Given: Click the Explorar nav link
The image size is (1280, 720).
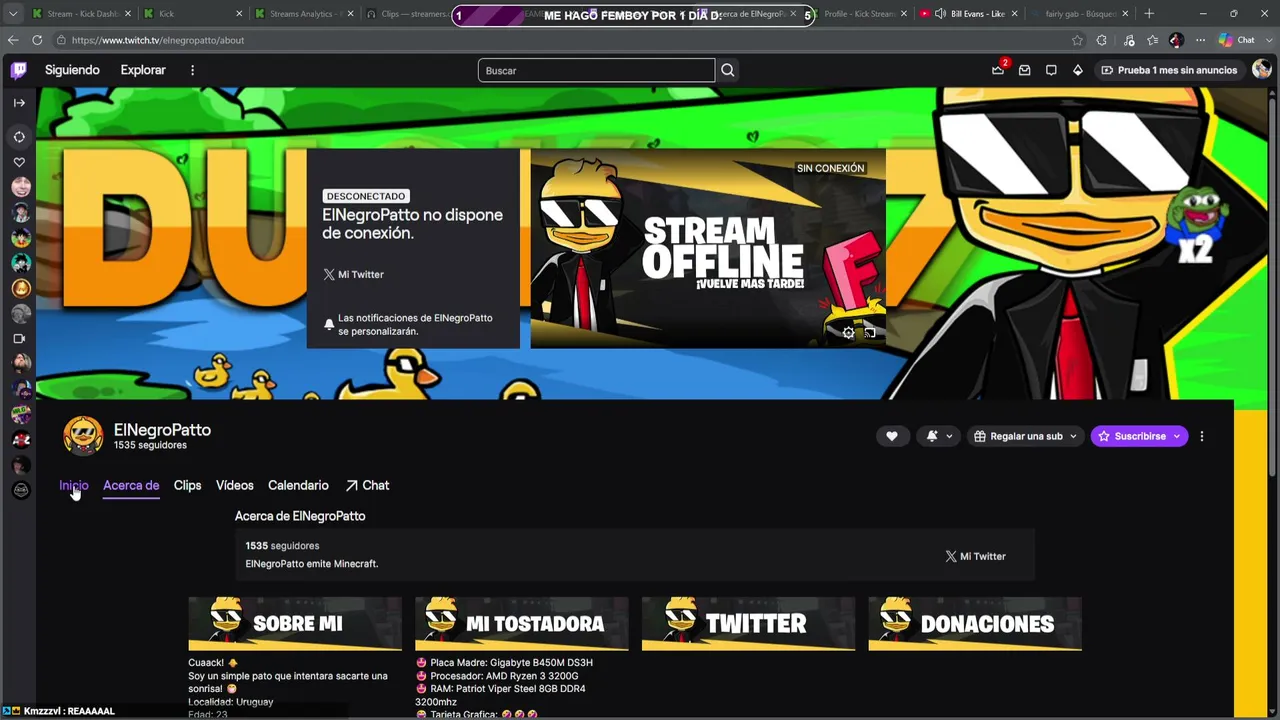Looking at the screenshot, I should [x=143, y=70].
